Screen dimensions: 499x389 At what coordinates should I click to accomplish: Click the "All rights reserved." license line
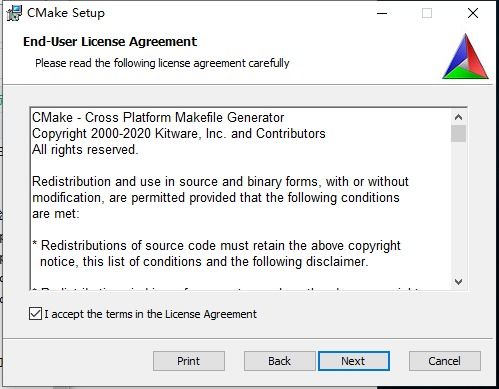(85, 150)
